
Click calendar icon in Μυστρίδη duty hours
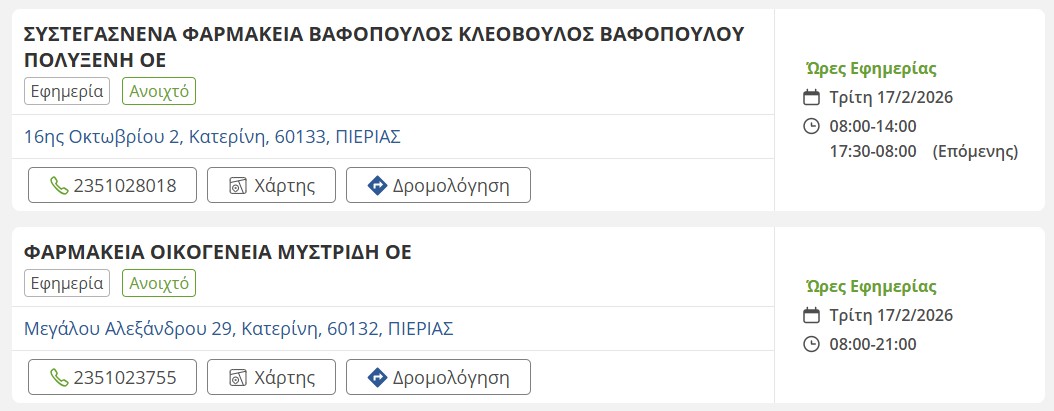(x=812, y=316)
